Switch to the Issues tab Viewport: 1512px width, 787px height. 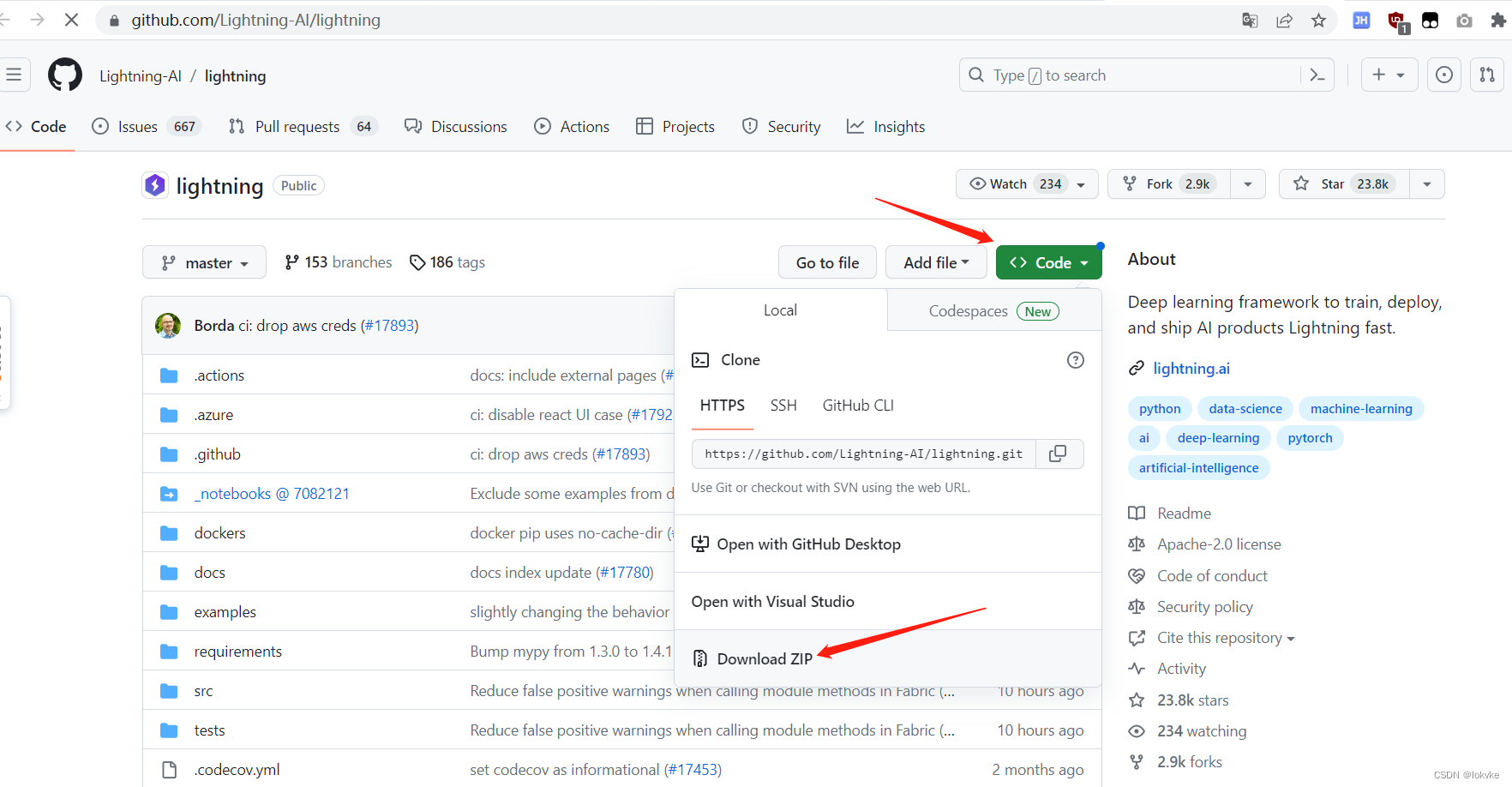(x=147, y=127)
